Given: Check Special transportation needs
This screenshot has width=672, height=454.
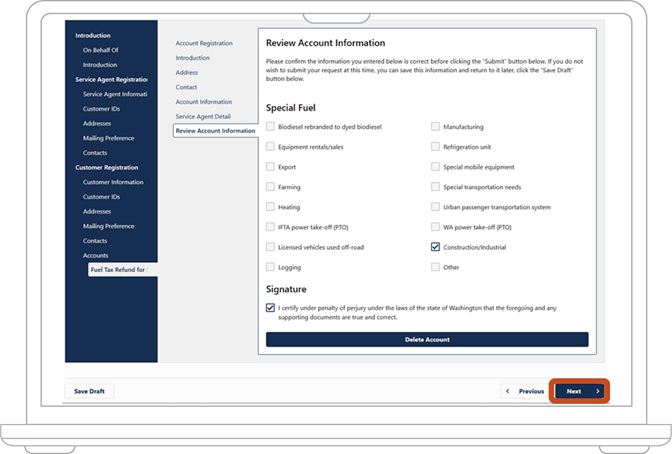Looking at the screenshot, I should (x=435, y=186).
